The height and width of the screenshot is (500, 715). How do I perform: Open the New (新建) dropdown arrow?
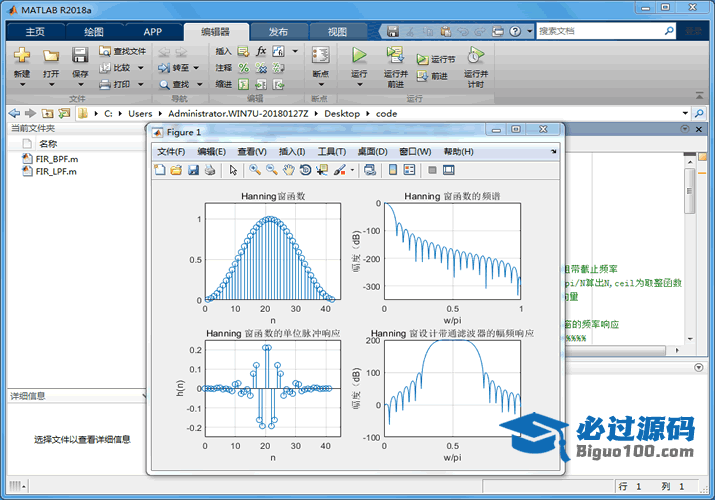tap(22, 84)
